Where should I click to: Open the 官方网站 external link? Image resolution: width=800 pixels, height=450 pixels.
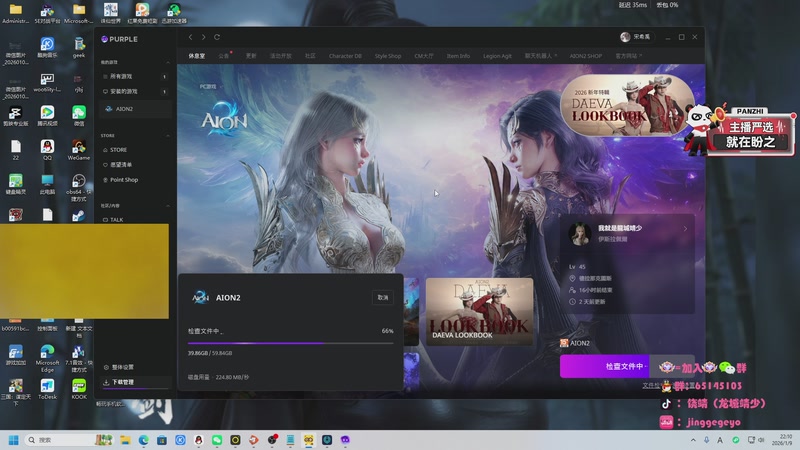[x=628, y=56]
